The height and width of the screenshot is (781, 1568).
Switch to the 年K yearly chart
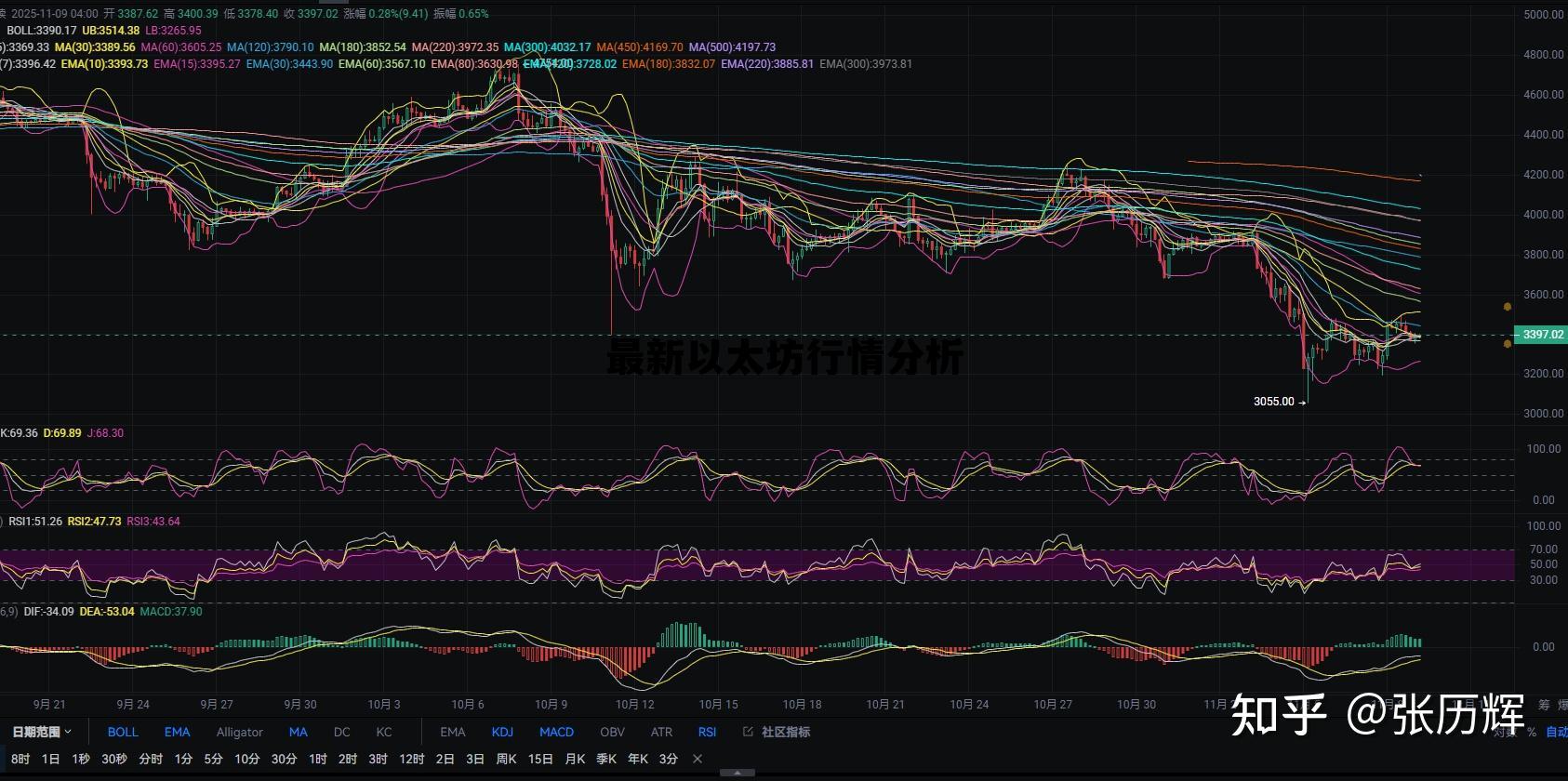(638, 759)
